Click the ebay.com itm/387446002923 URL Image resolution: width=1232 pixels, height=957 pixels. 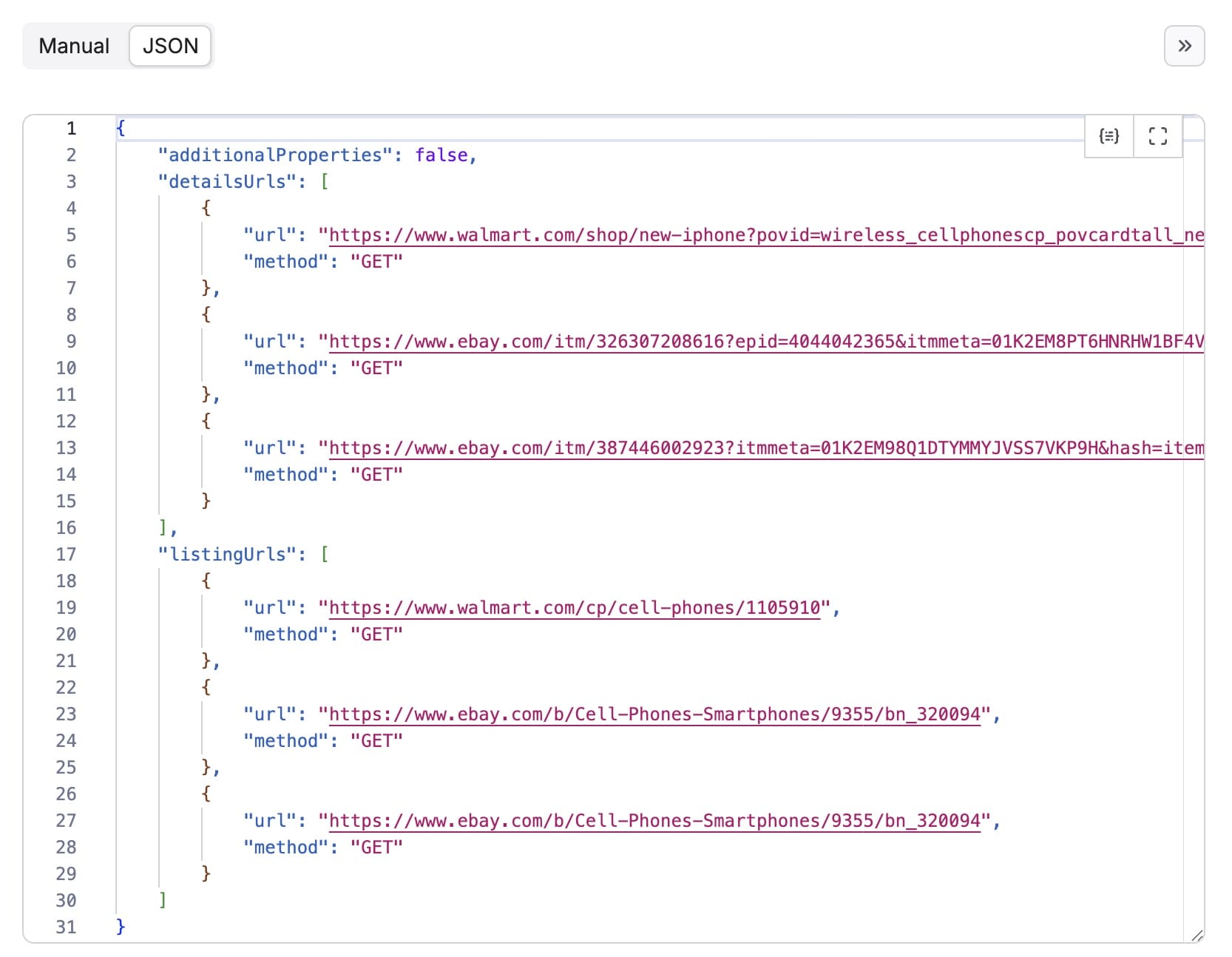coord(766,448)
